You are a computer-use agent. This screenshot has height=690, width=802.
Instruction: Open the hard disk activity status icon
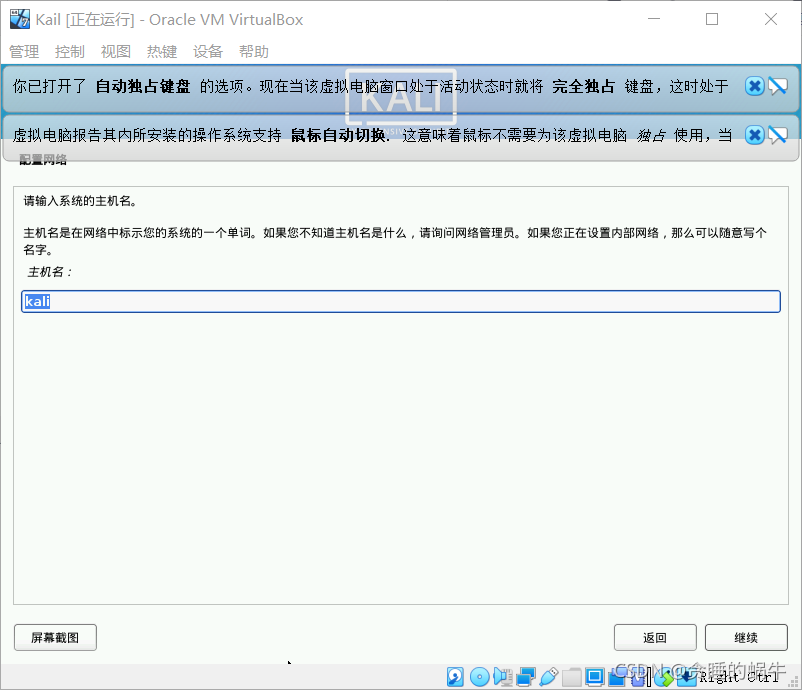pos(455,677)
